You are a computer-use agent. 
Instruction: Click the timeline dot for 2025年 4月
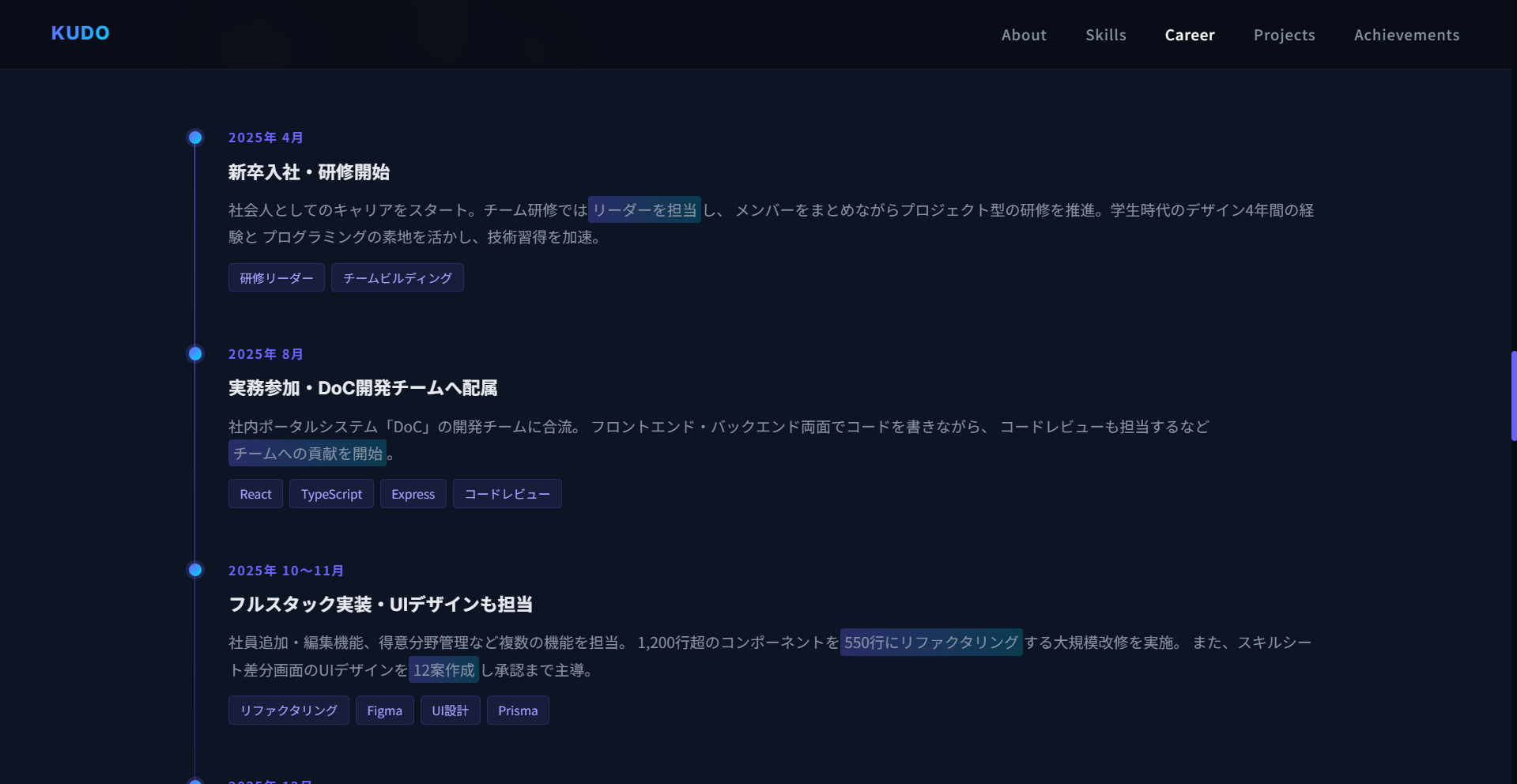[x=195, y=138]
